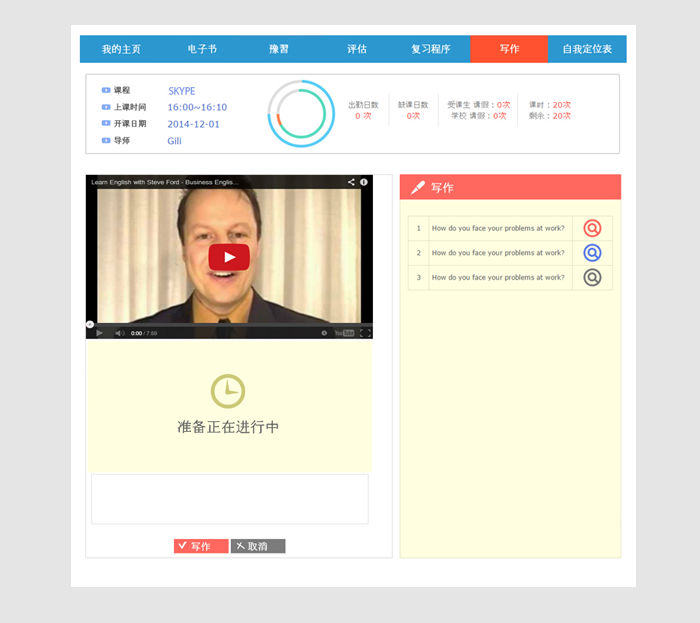Click the red YouTube play button
Image resolution: width=700 pixels, height=623 pixels.
pos(229,257)
